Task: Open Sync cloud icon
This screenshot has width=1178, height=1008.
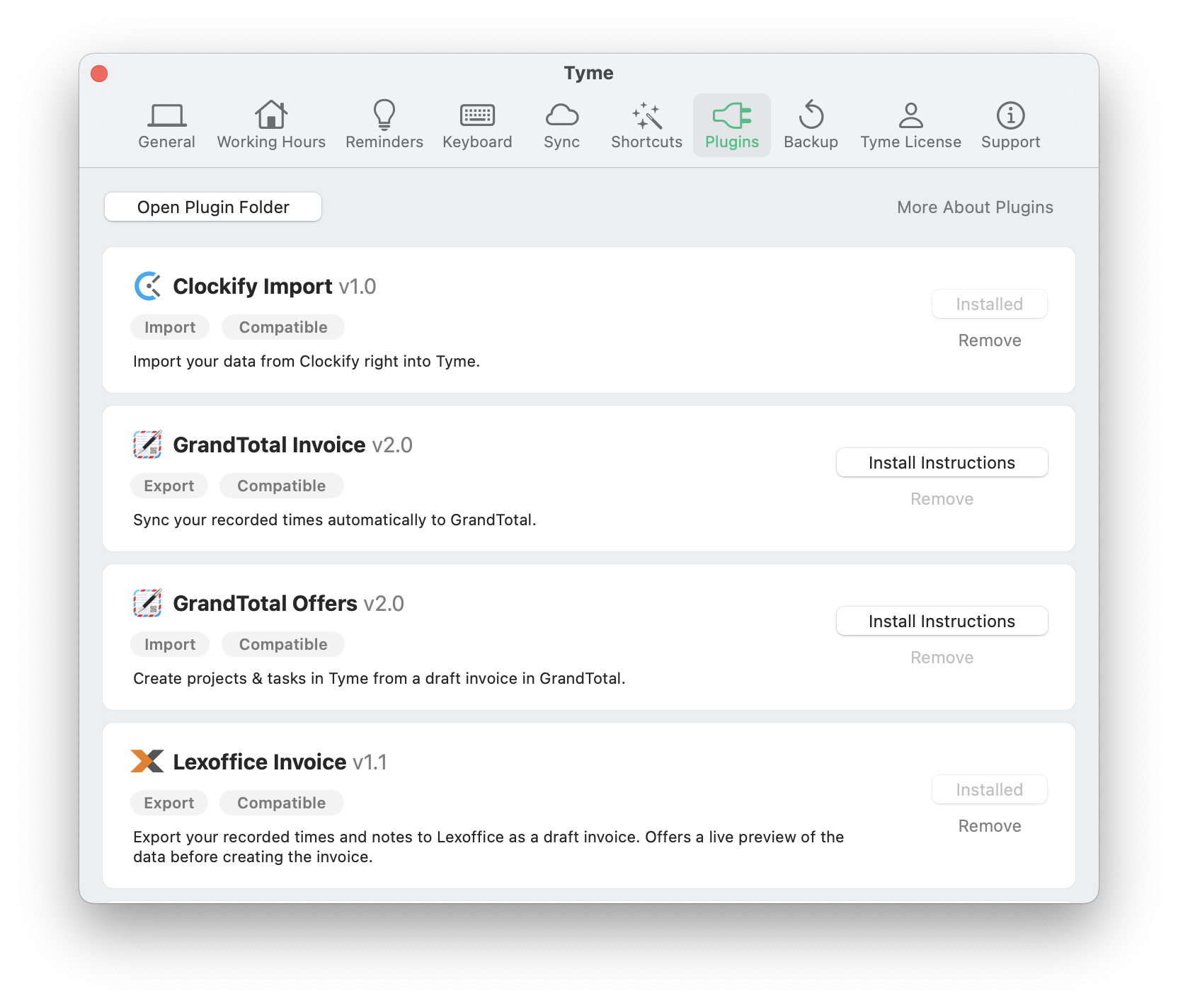Action: coord(562,115)
